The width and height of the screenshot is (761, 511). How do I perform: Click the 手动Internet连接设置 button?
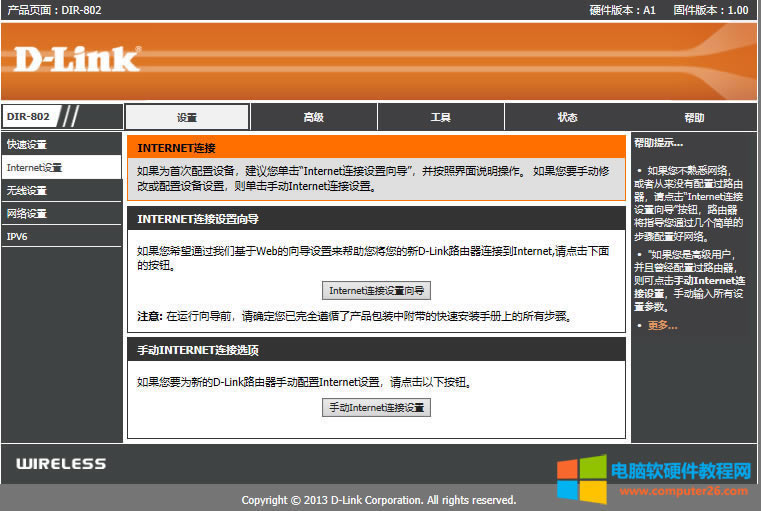point(376,407)
